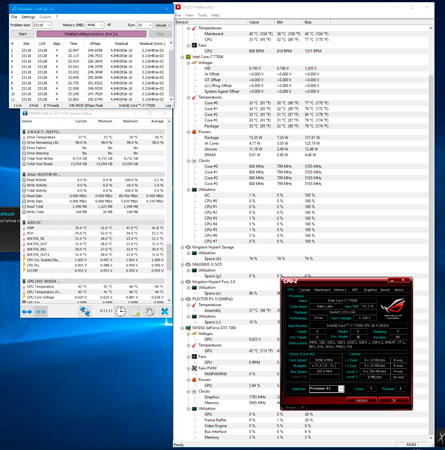Collapse the CPU Utilization node in HWMonitor
Screen dimensions: 445x450
tap(189, 190)
